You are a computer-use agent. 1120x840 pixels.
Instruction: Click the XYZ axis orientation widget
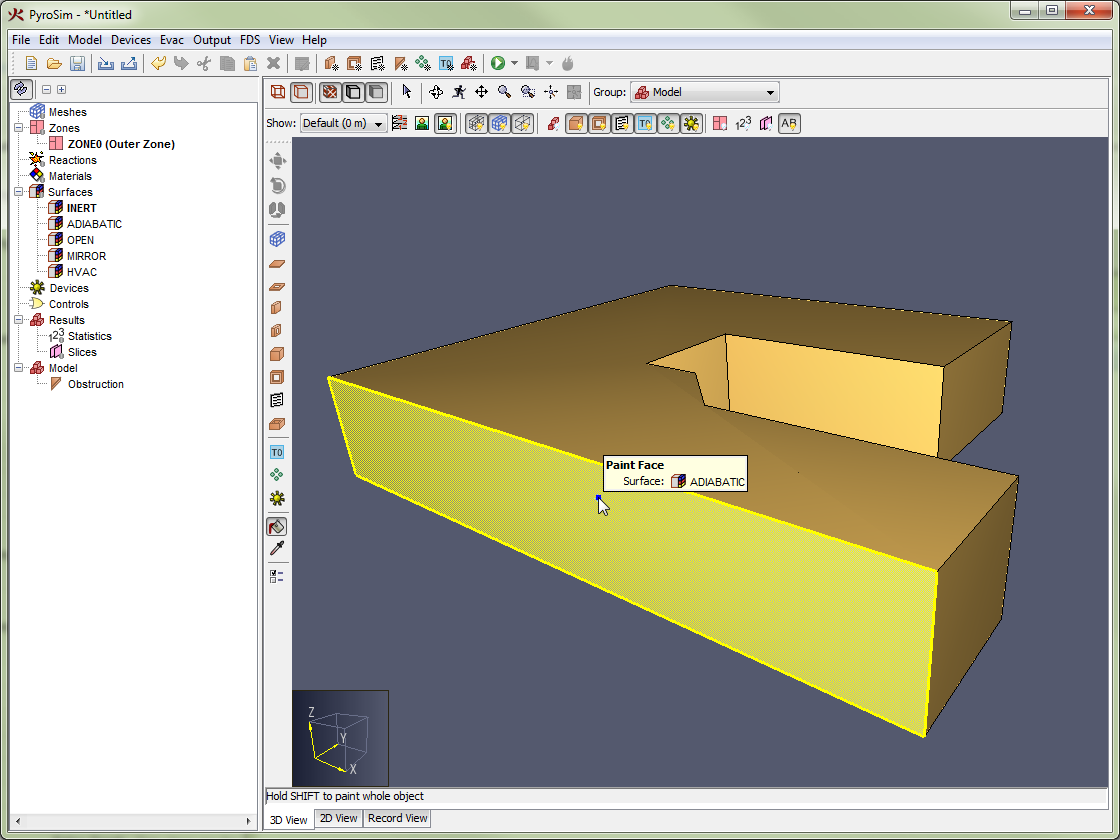[340, 739]
